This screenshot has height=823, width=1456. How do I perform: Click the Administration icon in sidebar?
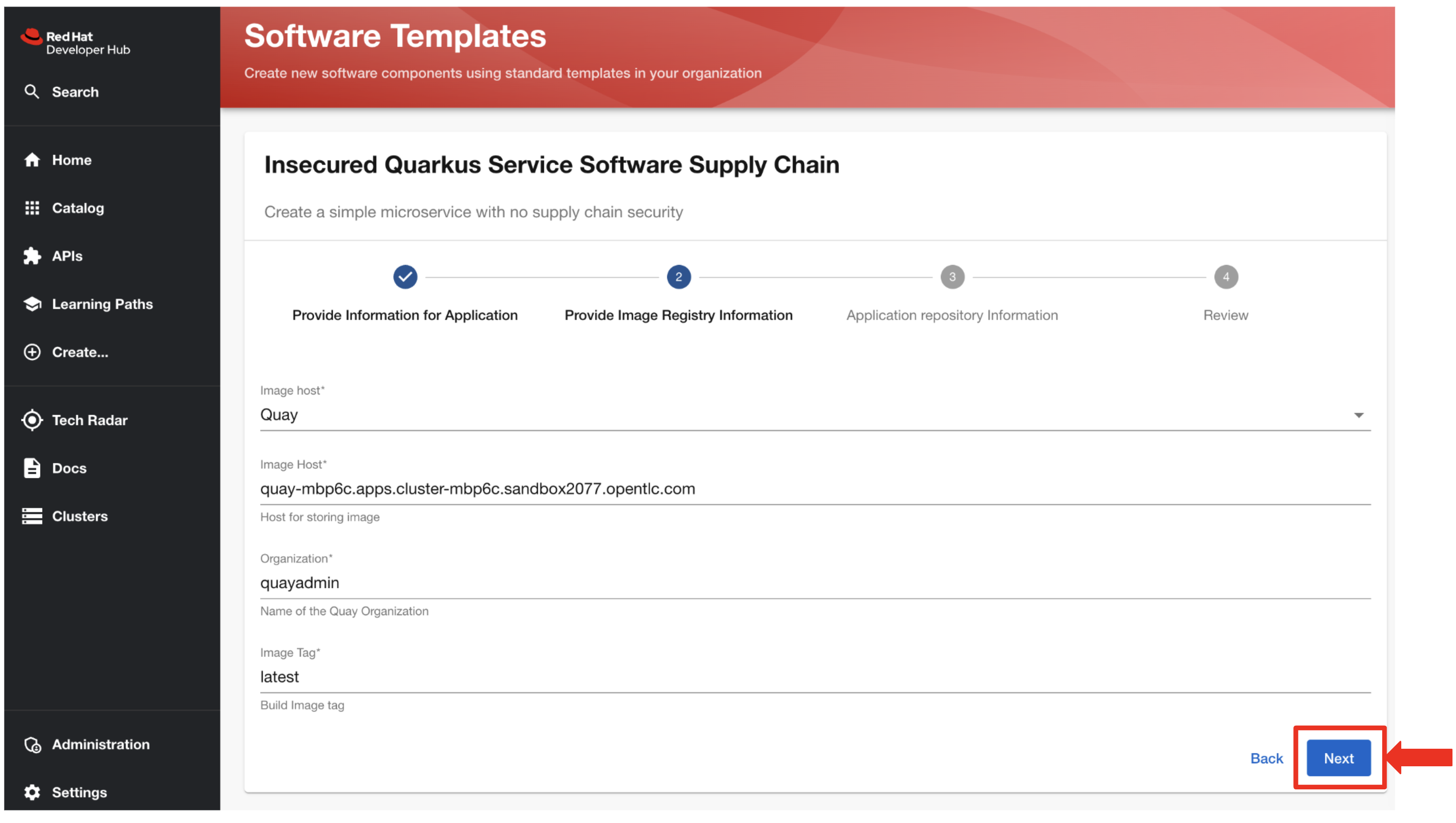pos(32,744)
